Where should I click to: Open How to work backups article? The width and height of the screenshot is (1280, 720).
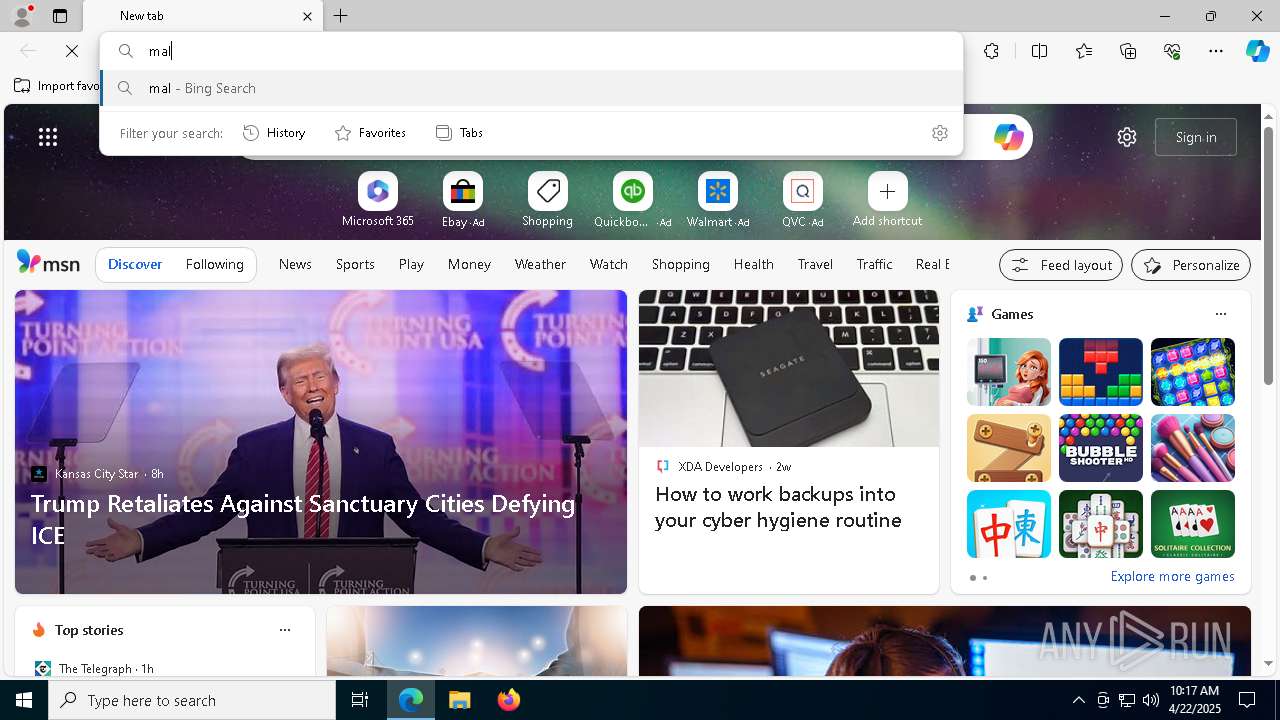pos(778,507)
